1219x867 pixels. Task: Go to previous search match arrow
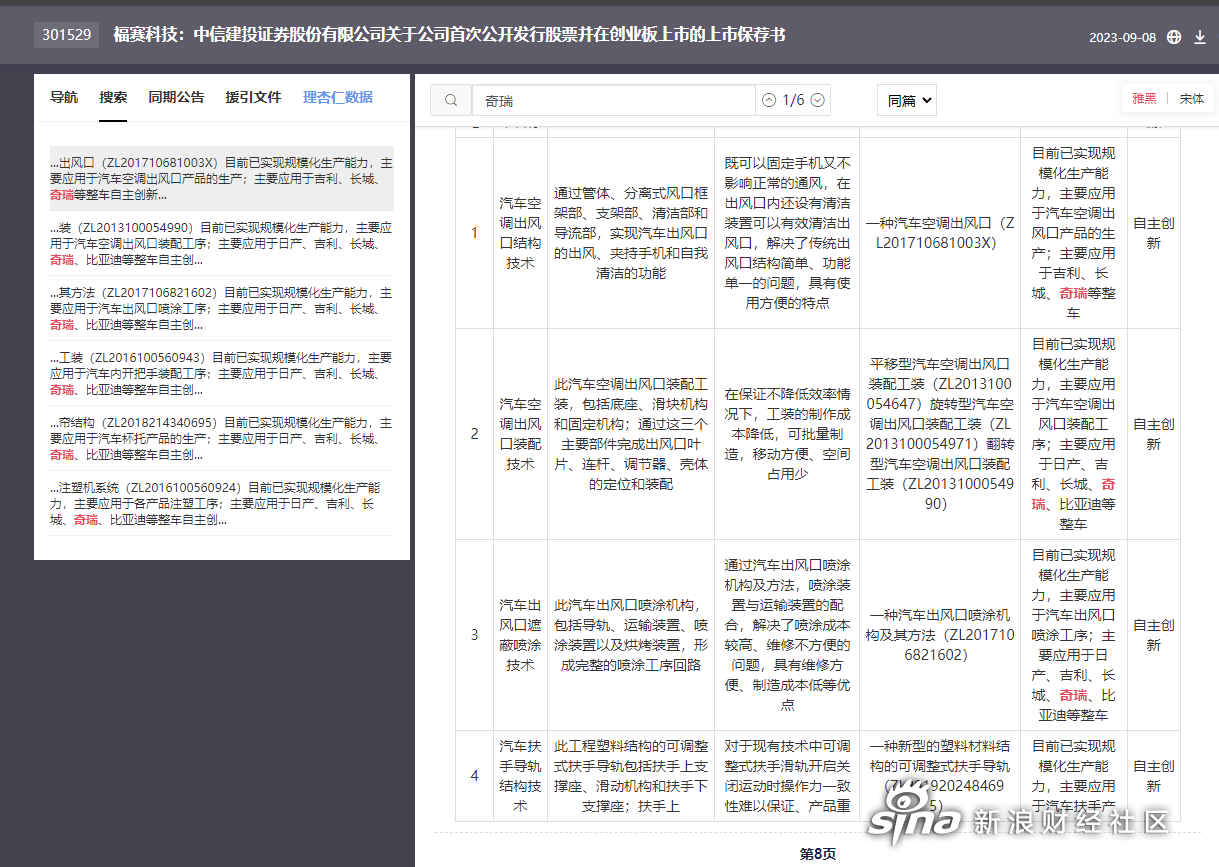(x=768, y=100)
